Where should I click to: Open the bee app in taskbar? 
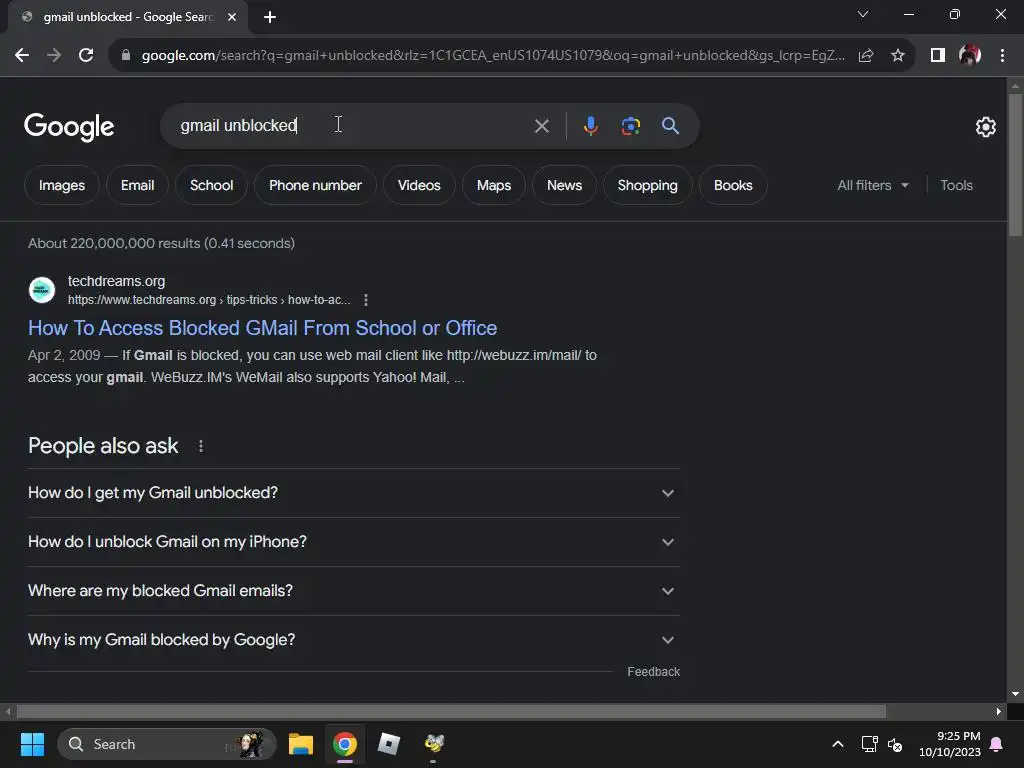point(434,744)
